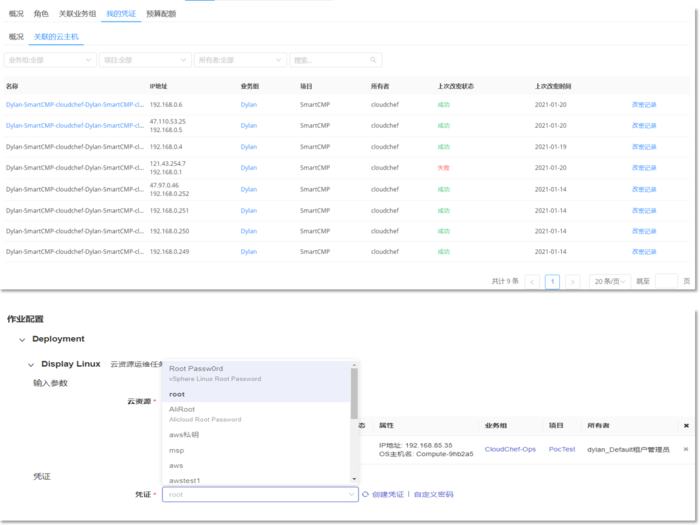Click the 跳至 page jump input box
The width and height of the screenshot is (700, 525).
pos(666,281)
